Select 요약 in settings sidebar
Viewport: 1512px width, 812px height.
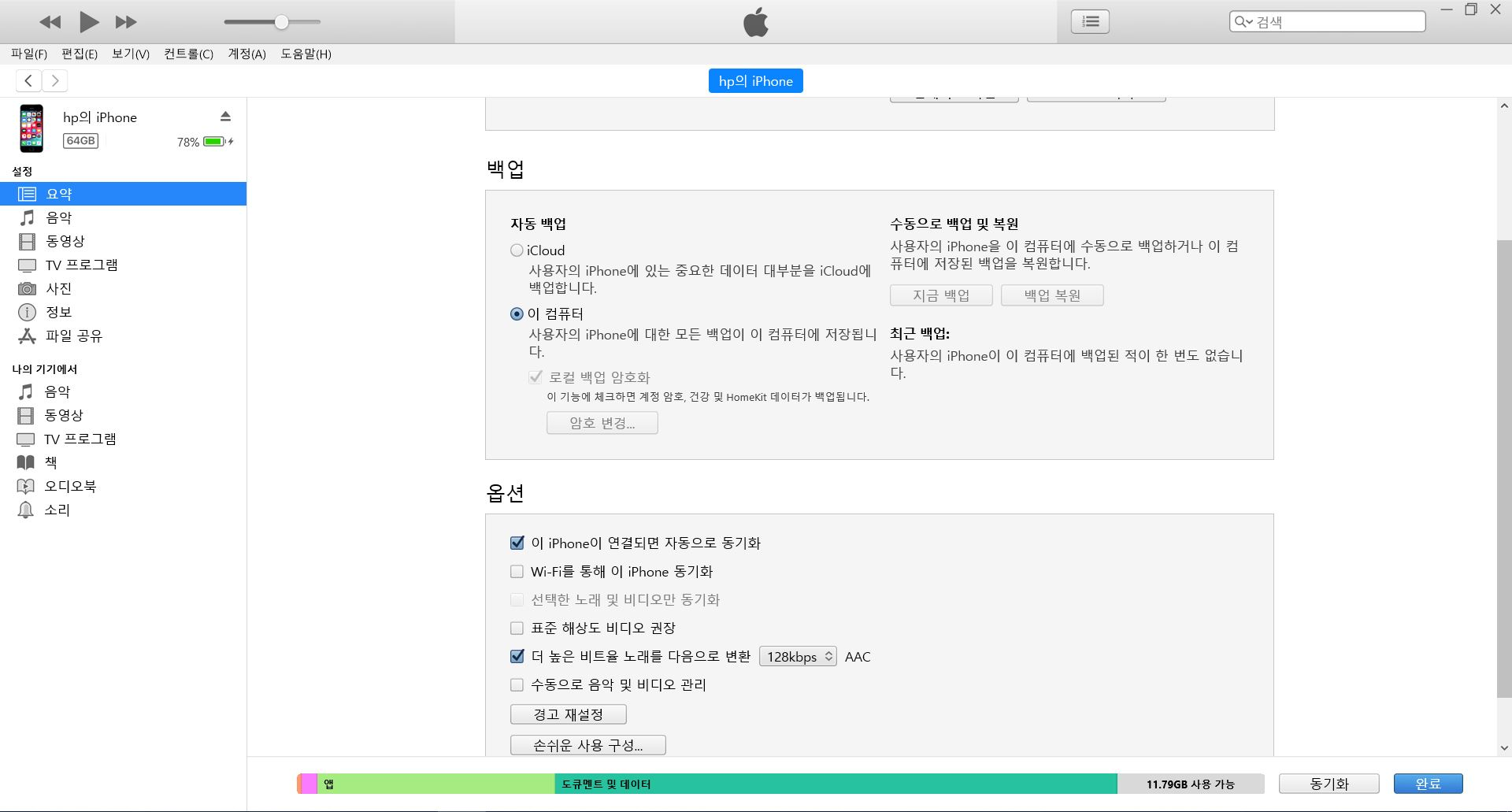click(123, 194)
